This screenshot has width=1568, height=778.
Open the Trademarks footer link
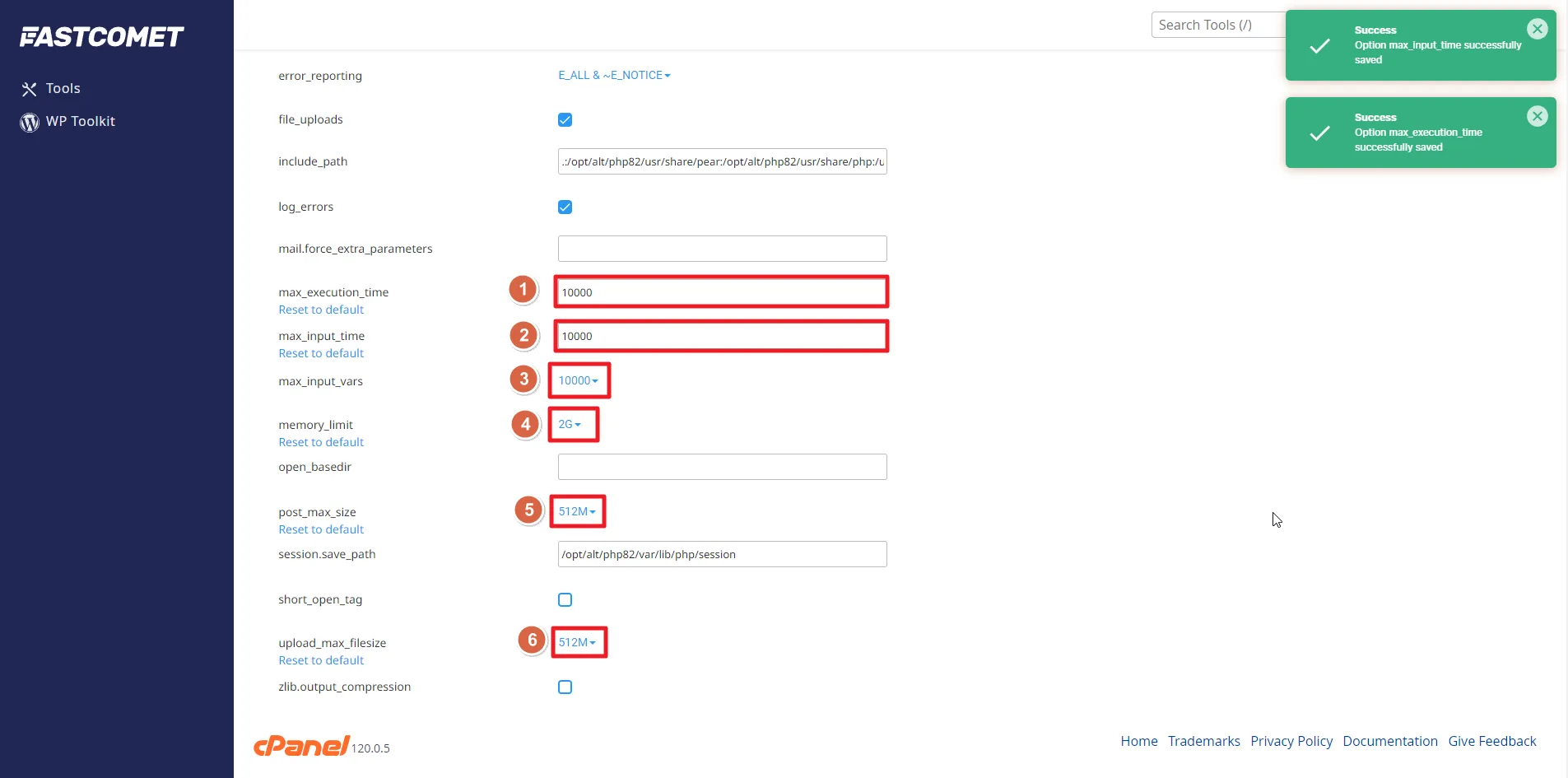(1203, 741)
